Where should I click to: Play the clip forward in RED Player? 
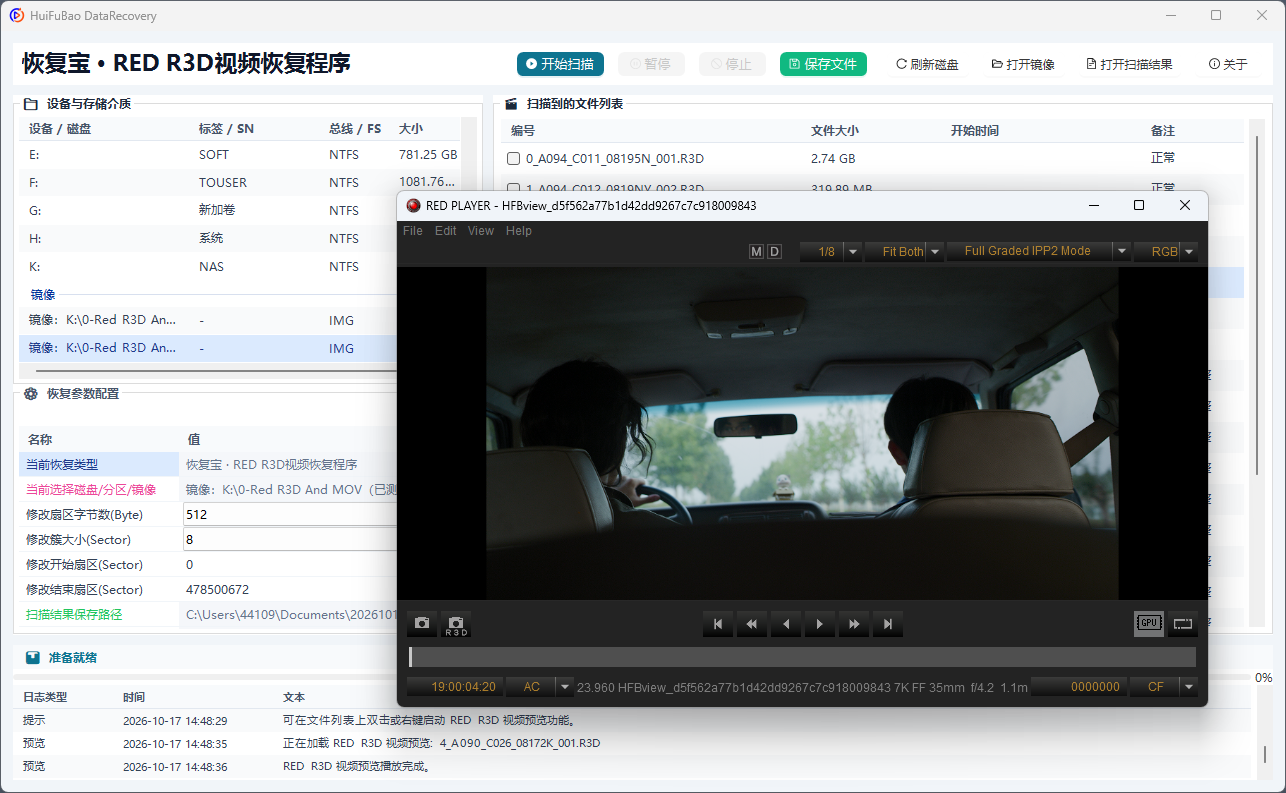pos(820,624)
